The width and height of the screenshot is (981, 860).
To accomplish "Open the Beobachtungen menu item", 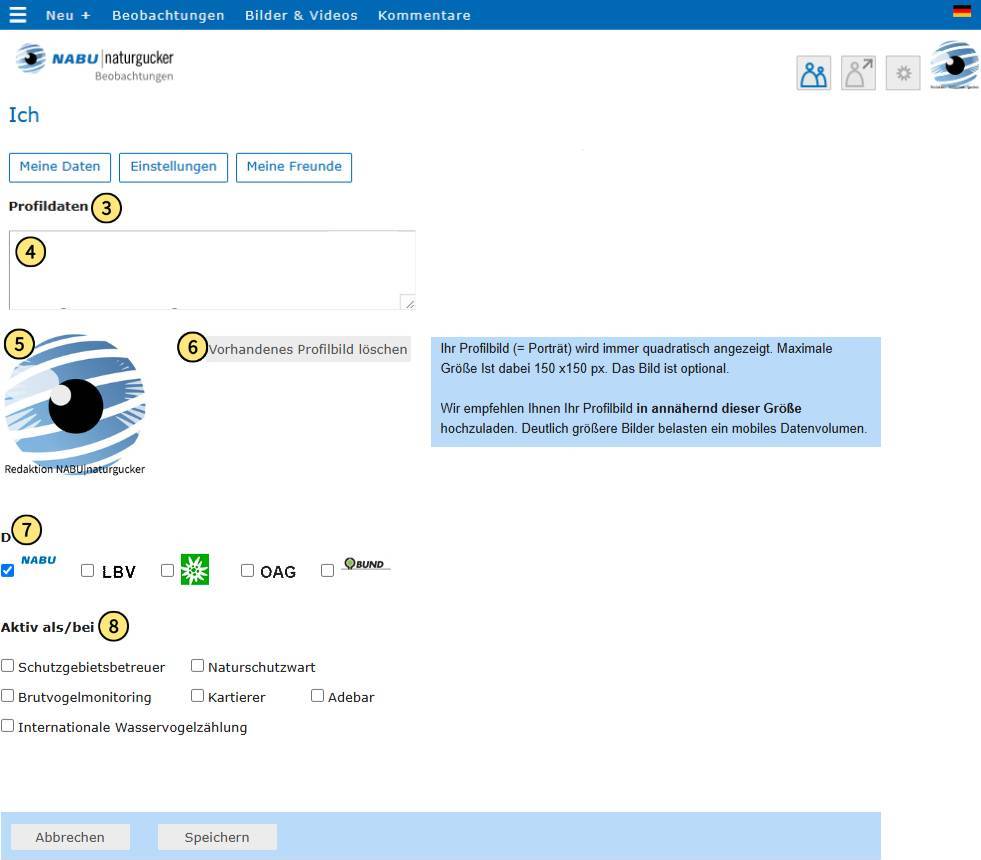I will [168, 15].
